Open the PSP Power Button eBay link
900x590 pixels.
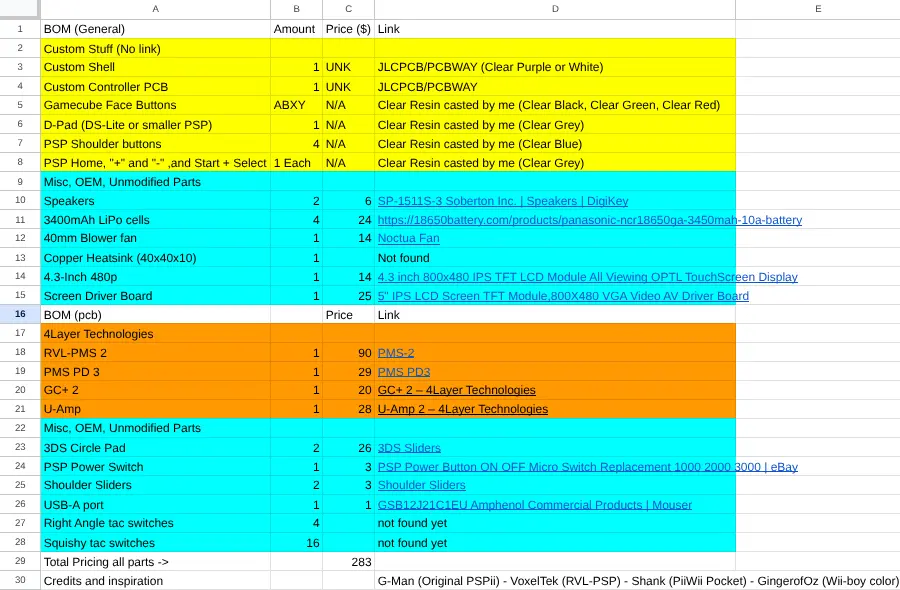[588, 467]
